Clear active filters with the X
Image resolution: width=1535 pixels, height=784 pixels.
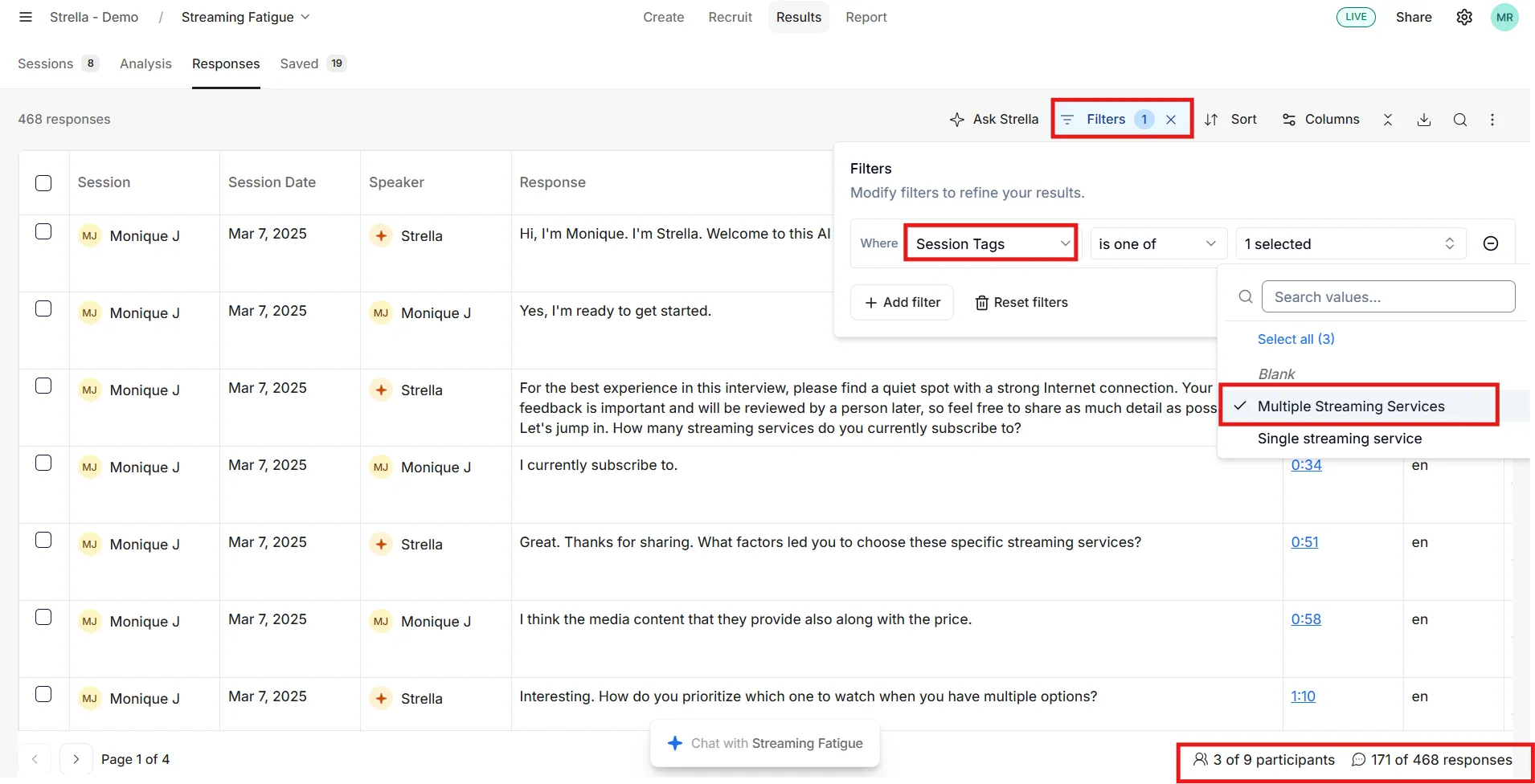click(x=1171, y=120)
